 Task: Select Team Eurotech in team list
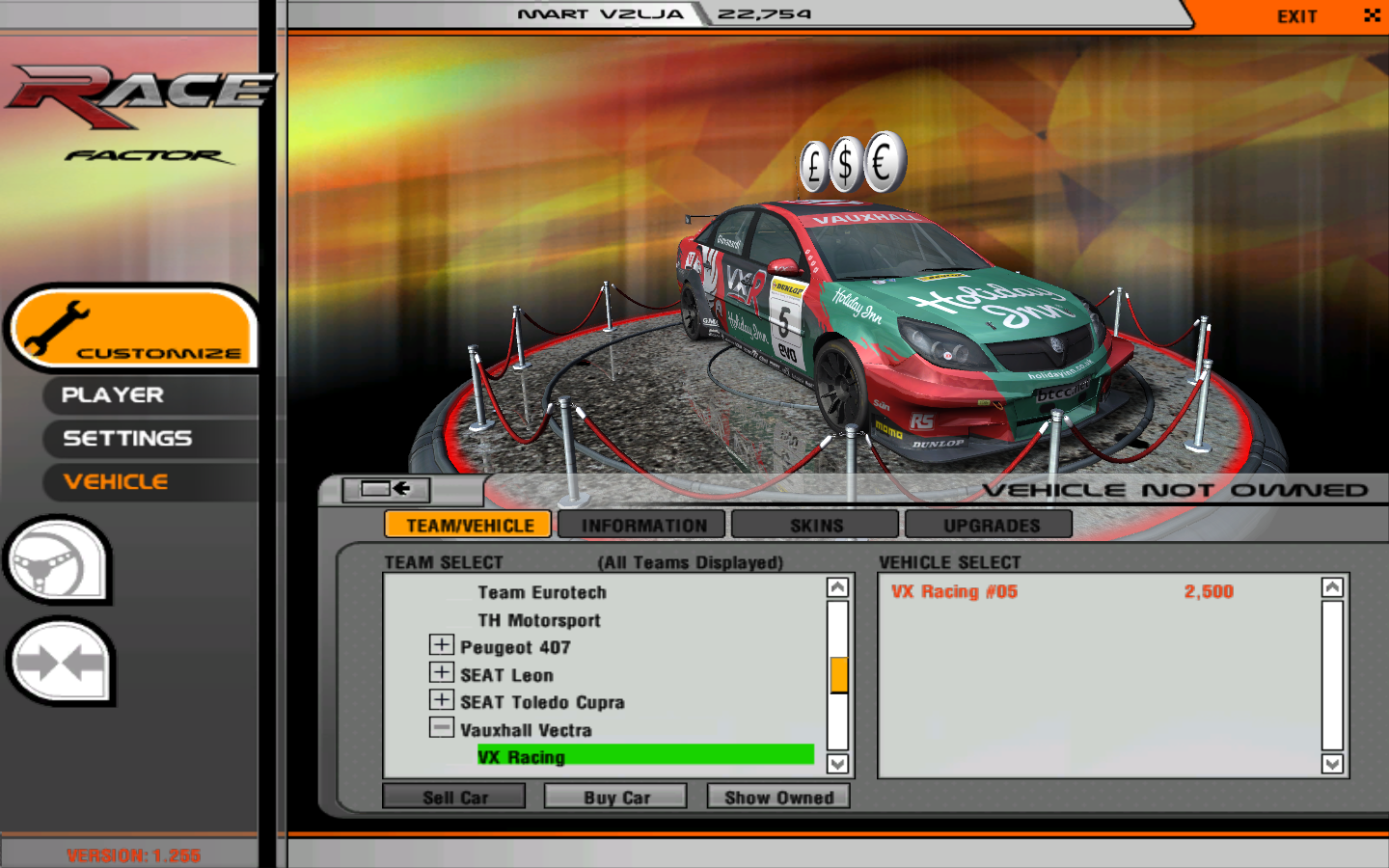click(542, 592)
